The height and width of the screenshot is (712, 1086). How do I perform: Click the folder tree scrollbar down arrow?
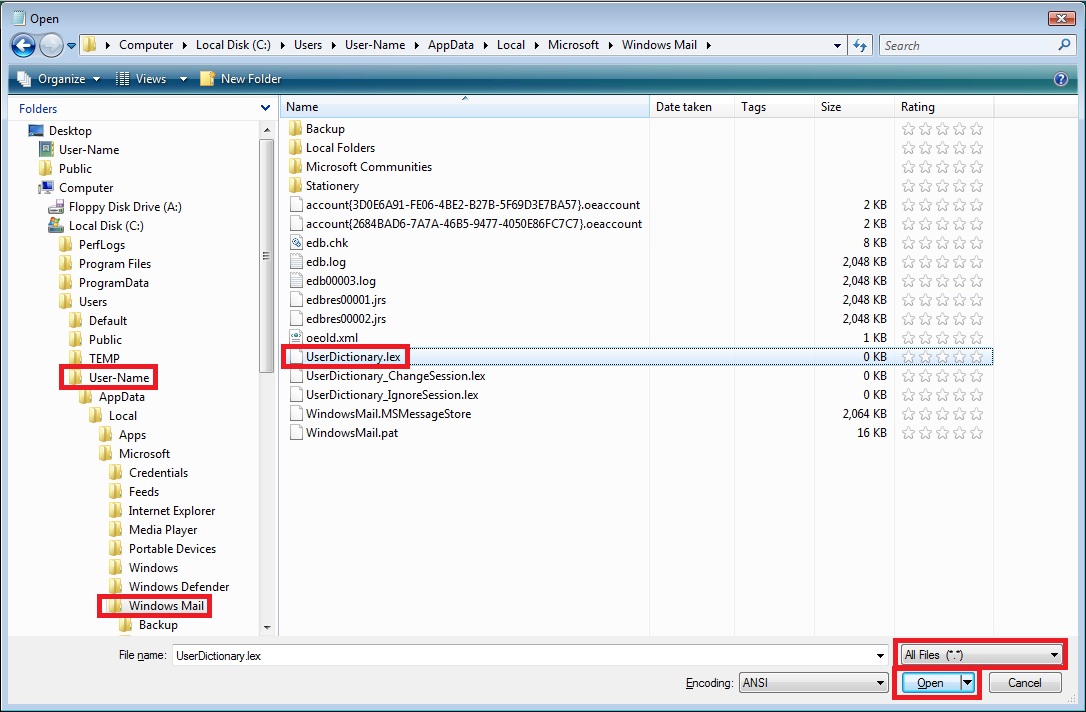(267, 628)
